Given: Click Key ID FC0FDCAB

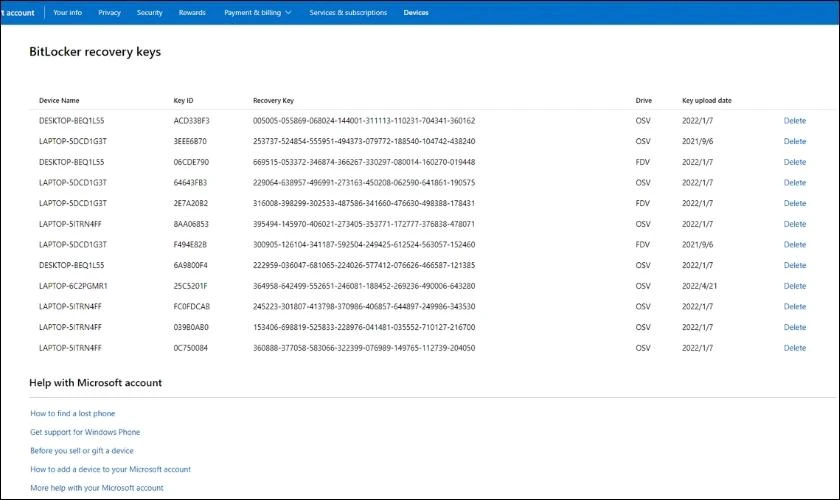Looking at the screenshot, I should coord(191,307).
